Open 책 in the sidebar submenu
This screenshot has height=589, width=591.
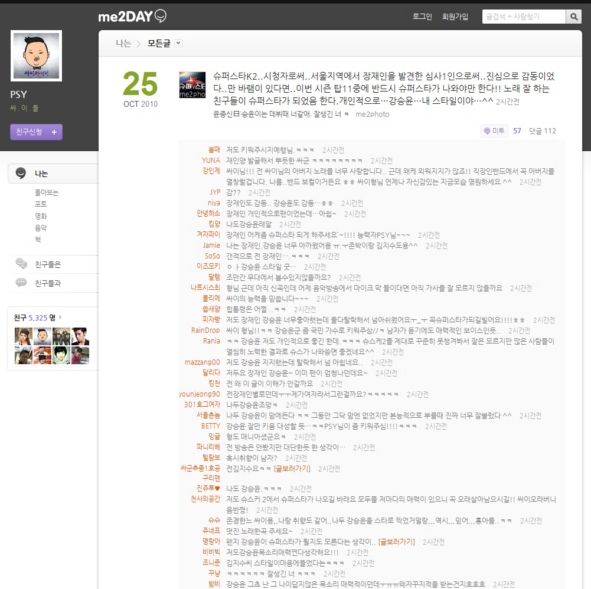pos(38,239)
